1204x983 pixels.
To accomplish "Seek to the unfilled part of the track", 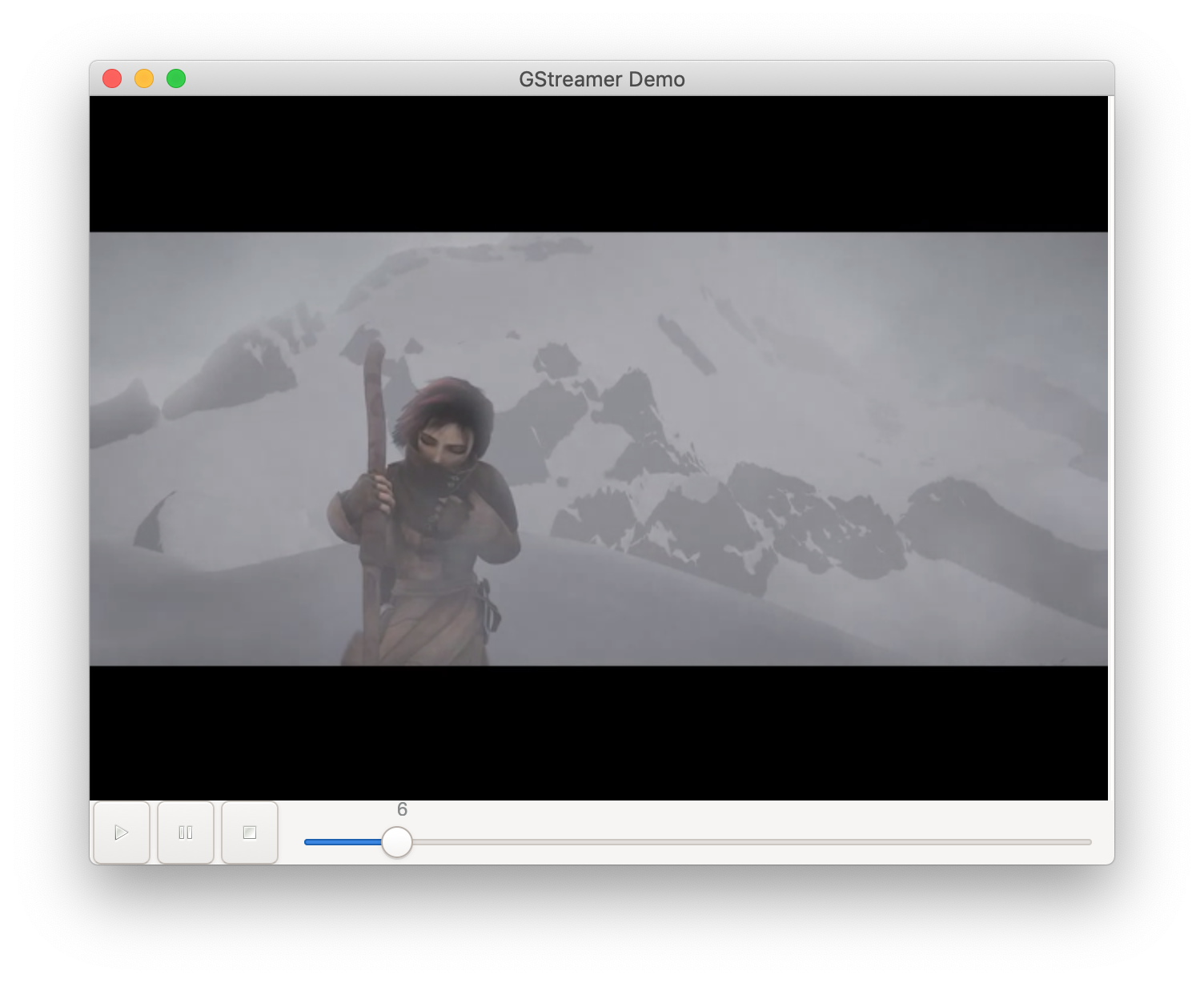I will click(x=751, y=842).
